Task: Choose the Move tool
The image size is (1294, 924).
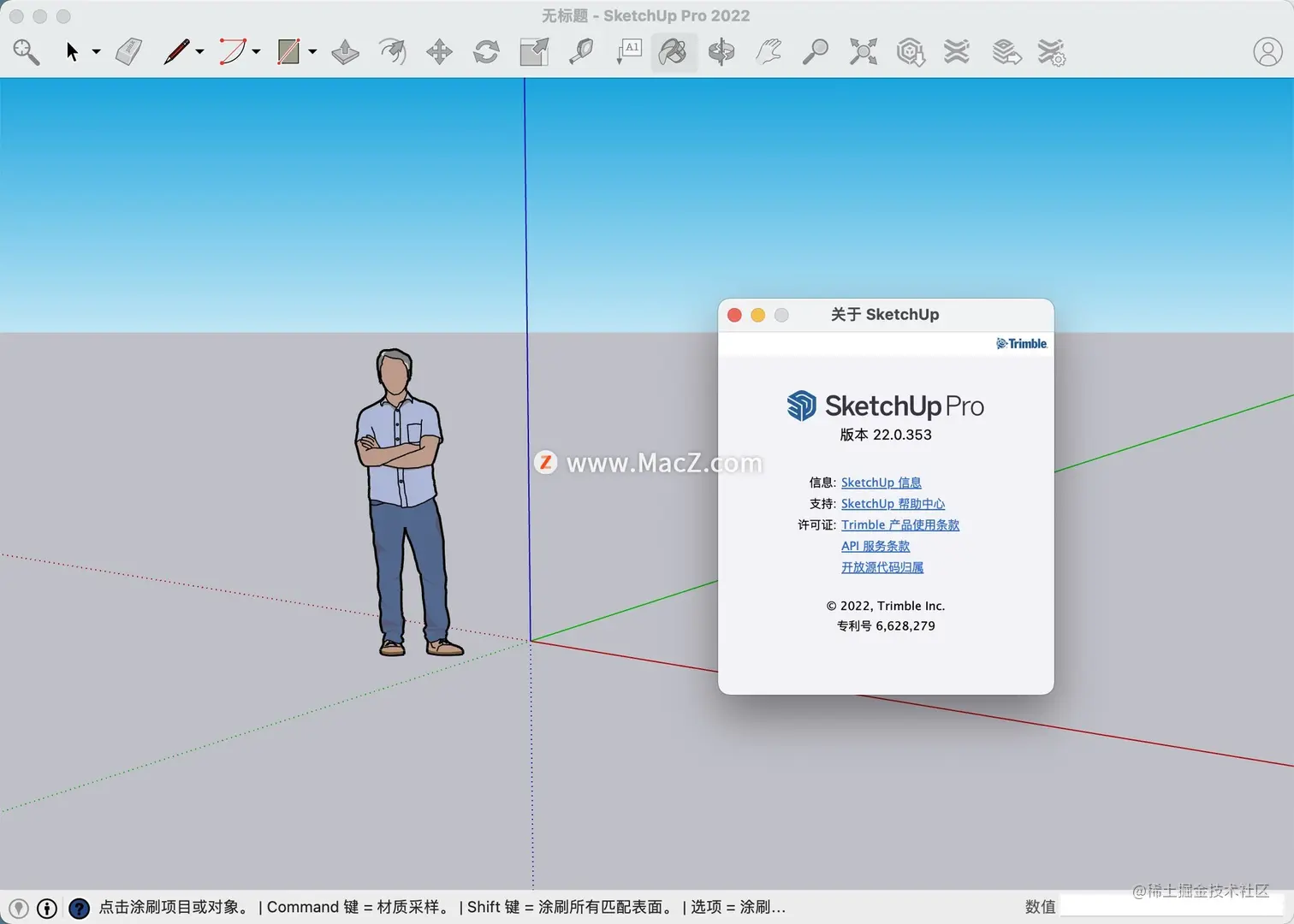Action: coord(439,52)
